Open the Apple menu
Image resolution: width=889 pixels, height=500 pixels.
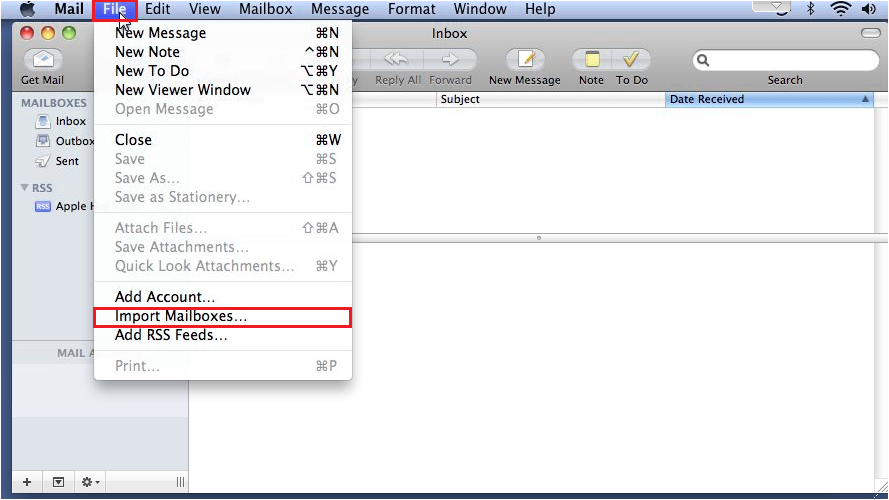pyautogui.click(x=27, y=9)
